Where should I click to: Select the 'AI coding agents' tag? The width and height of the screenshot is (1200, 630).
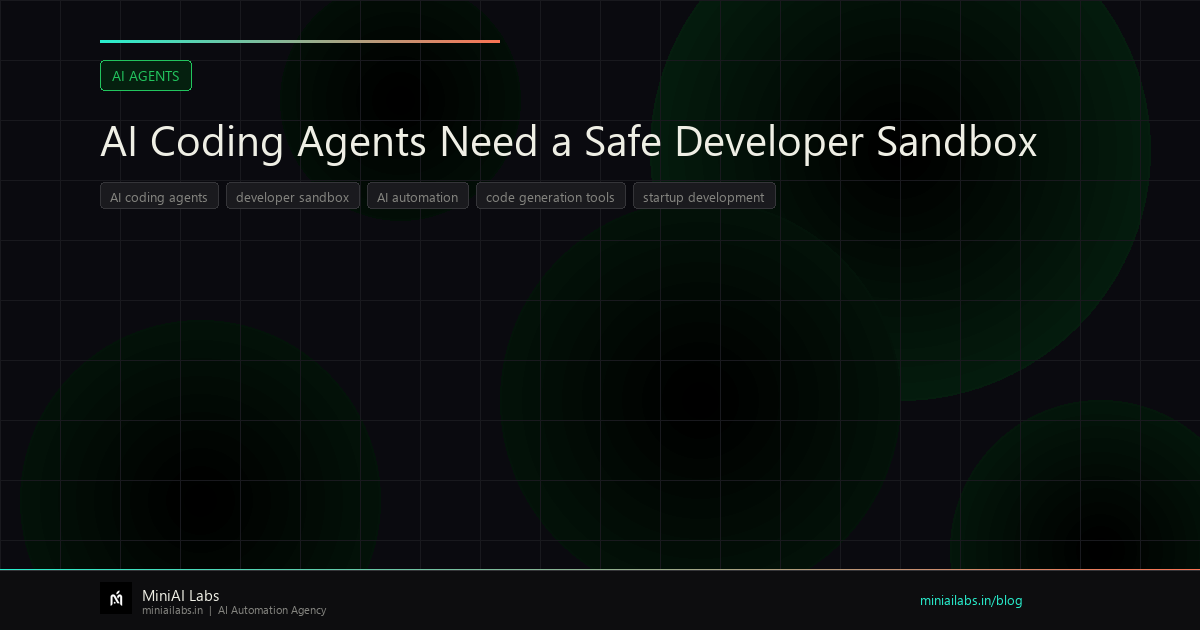coord(159,197)
